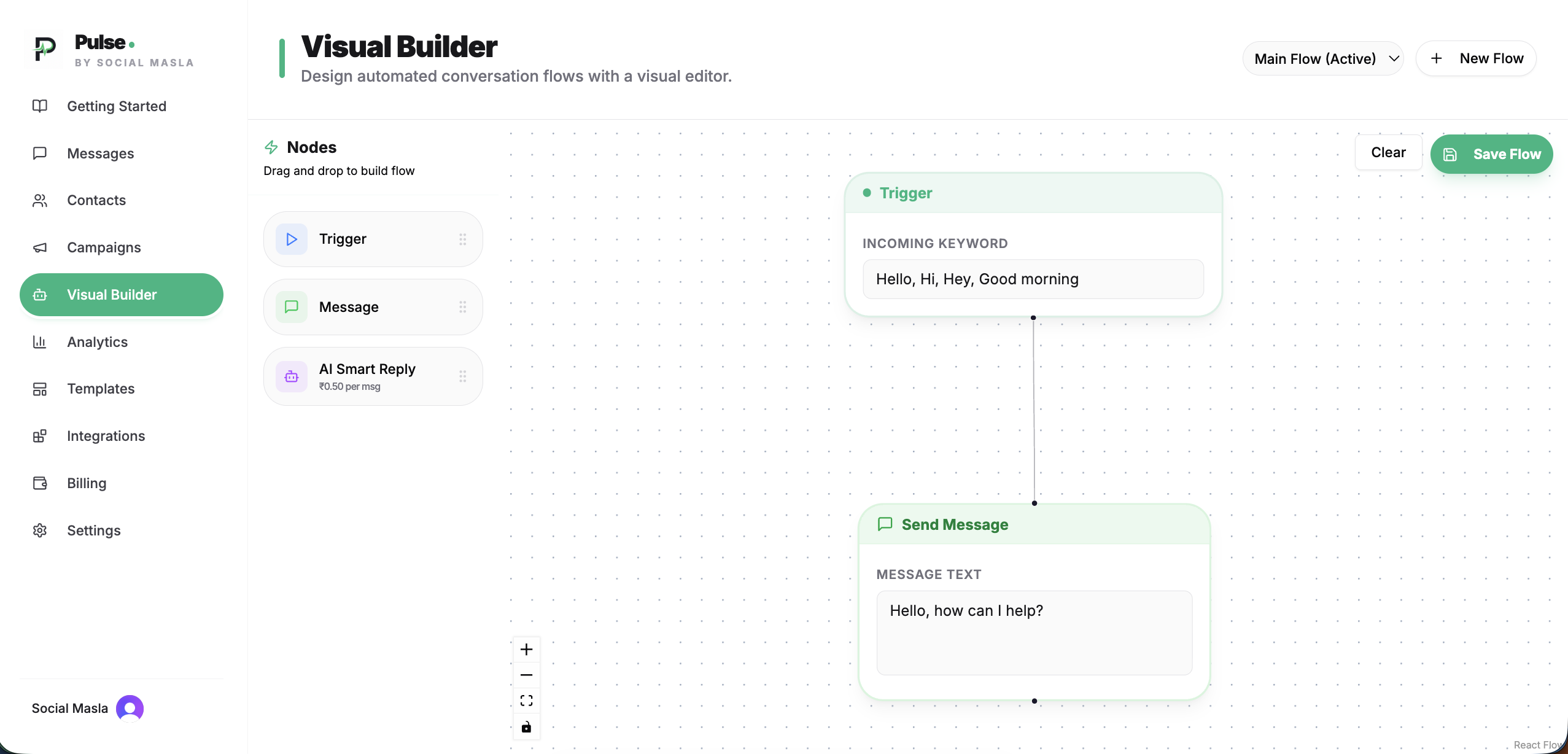Click the Save Flow disk icon
1568x754 pixels.
click(1450, 154)
